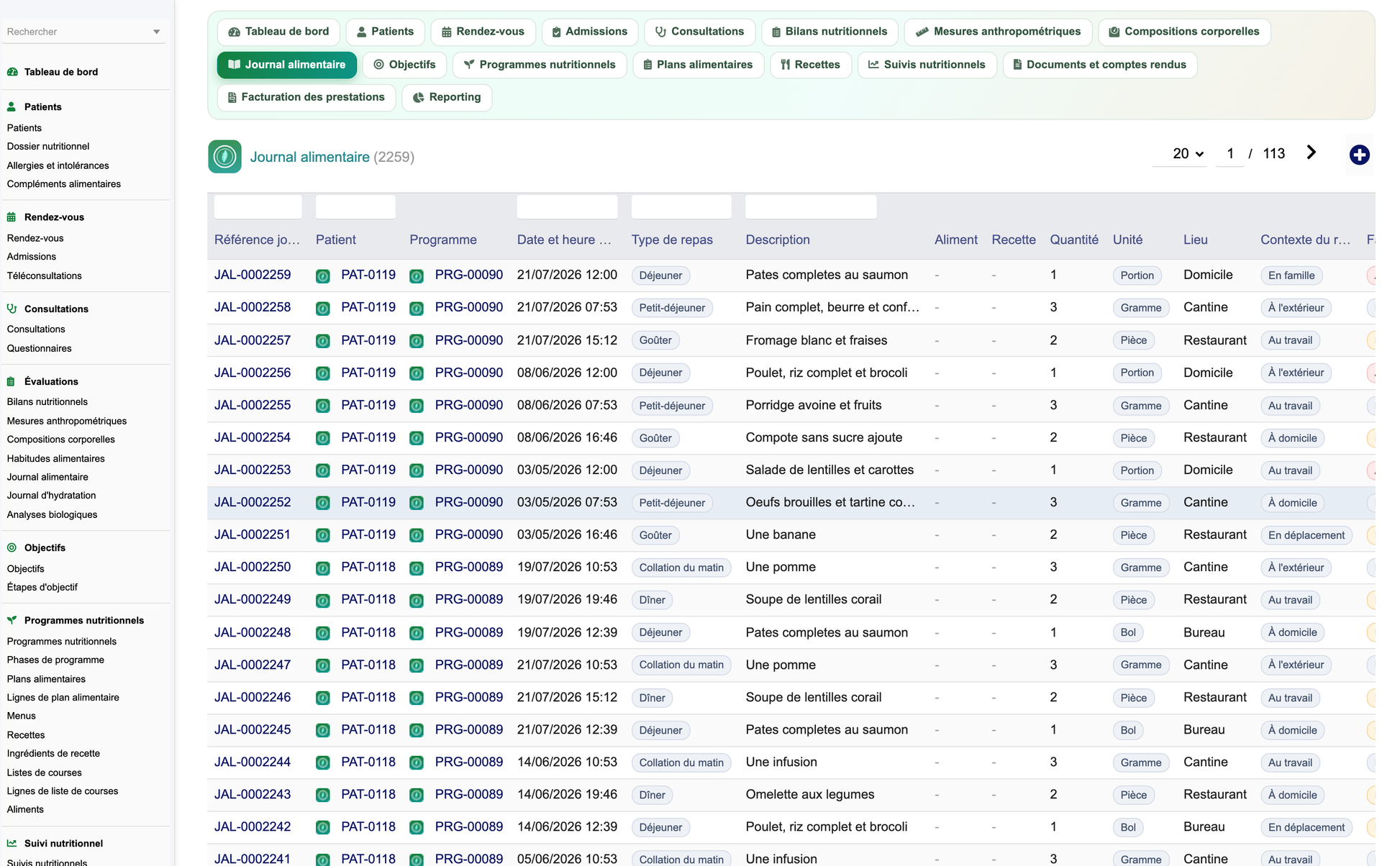Click the date cell 14/06/2026 10:53

click(x=567, y=762)
